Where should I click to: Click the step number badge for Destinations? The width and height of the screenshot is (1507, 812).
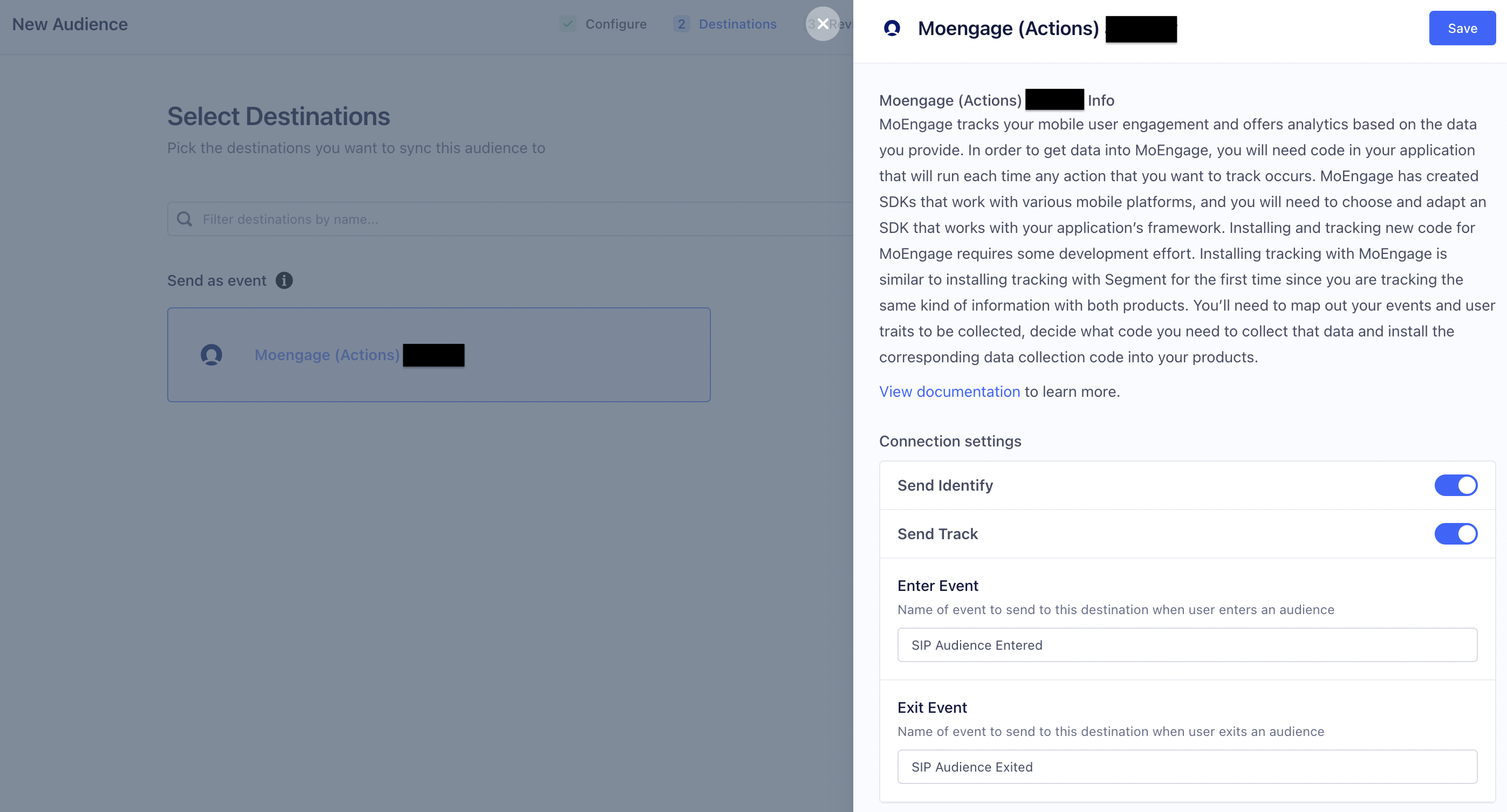click(x=681, y=24)
